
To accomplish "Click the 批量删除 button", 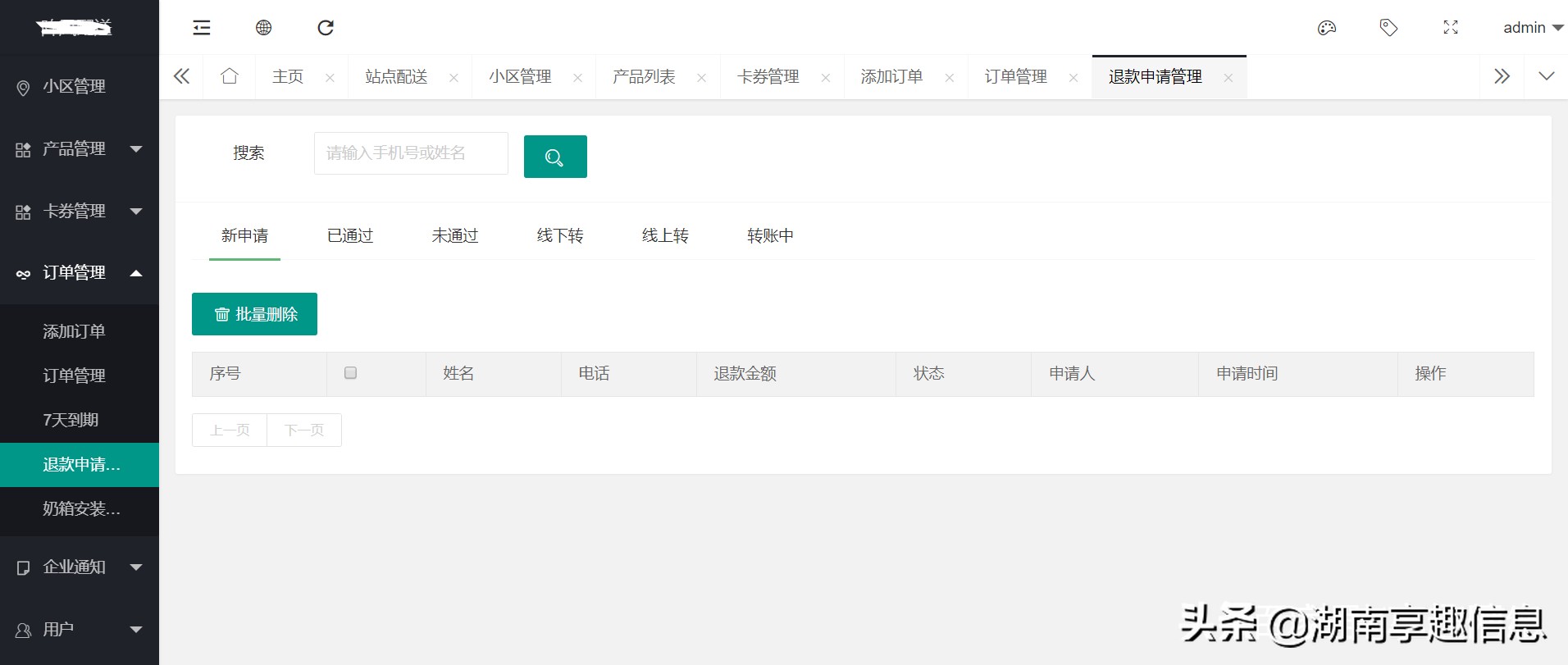I will 254,314.
